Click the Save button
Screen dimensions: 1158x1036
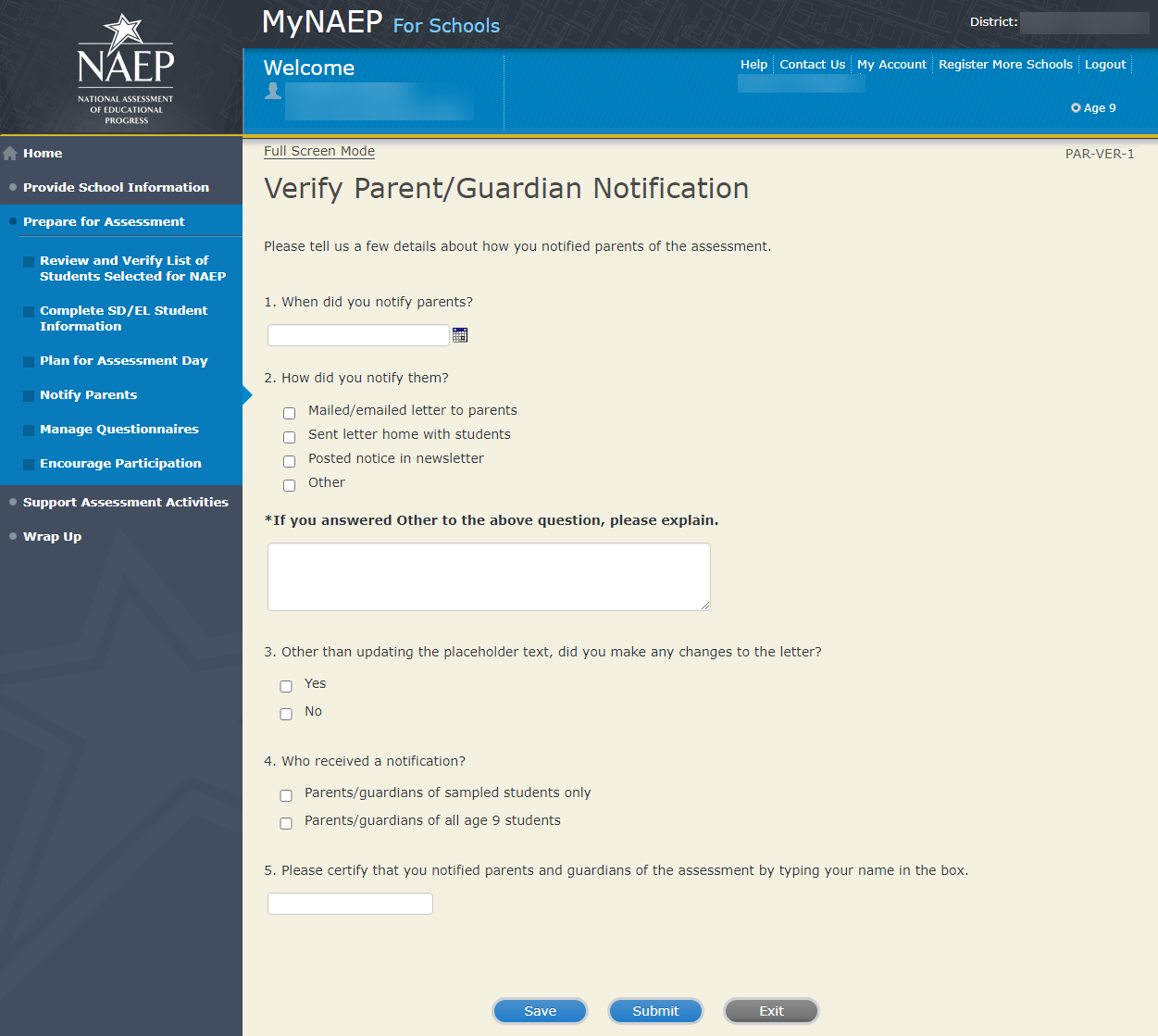tap(540, 1011)
